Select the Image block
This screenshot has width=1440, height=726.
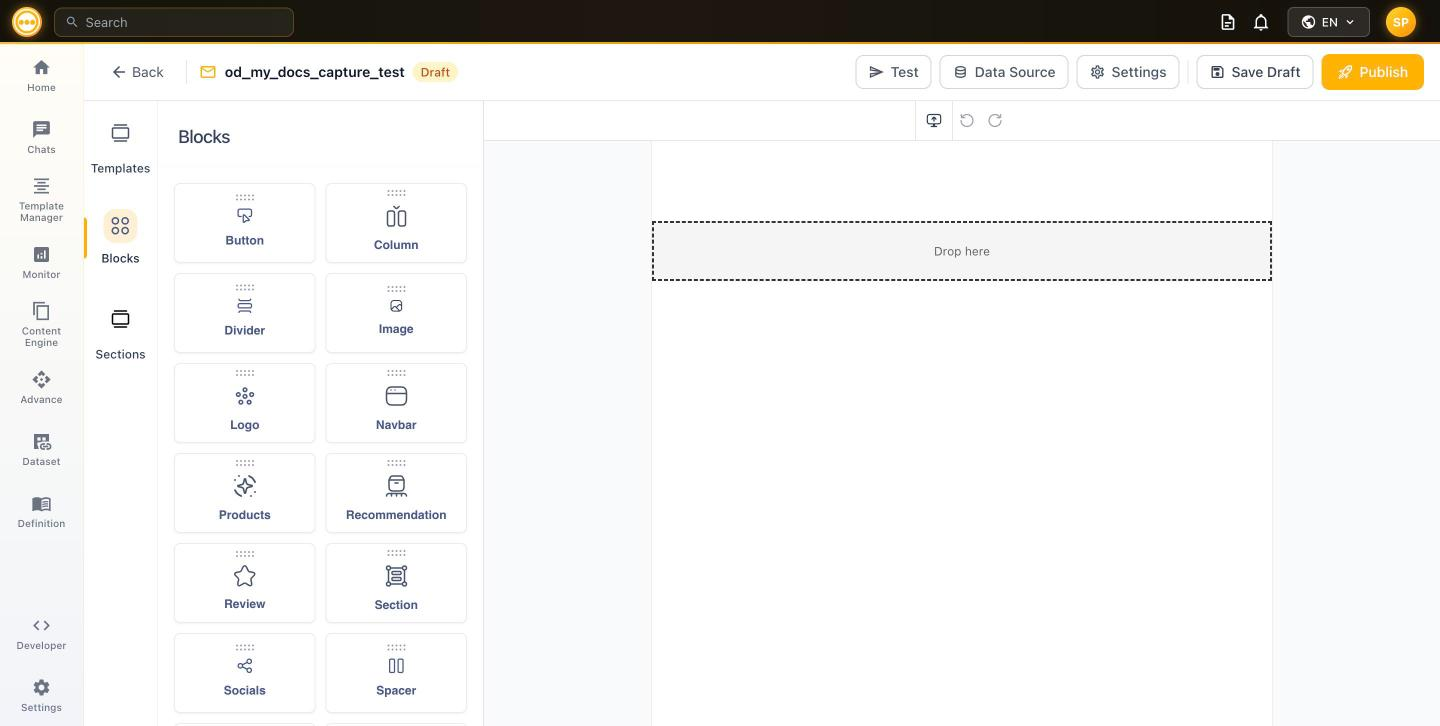pos(396,313)
